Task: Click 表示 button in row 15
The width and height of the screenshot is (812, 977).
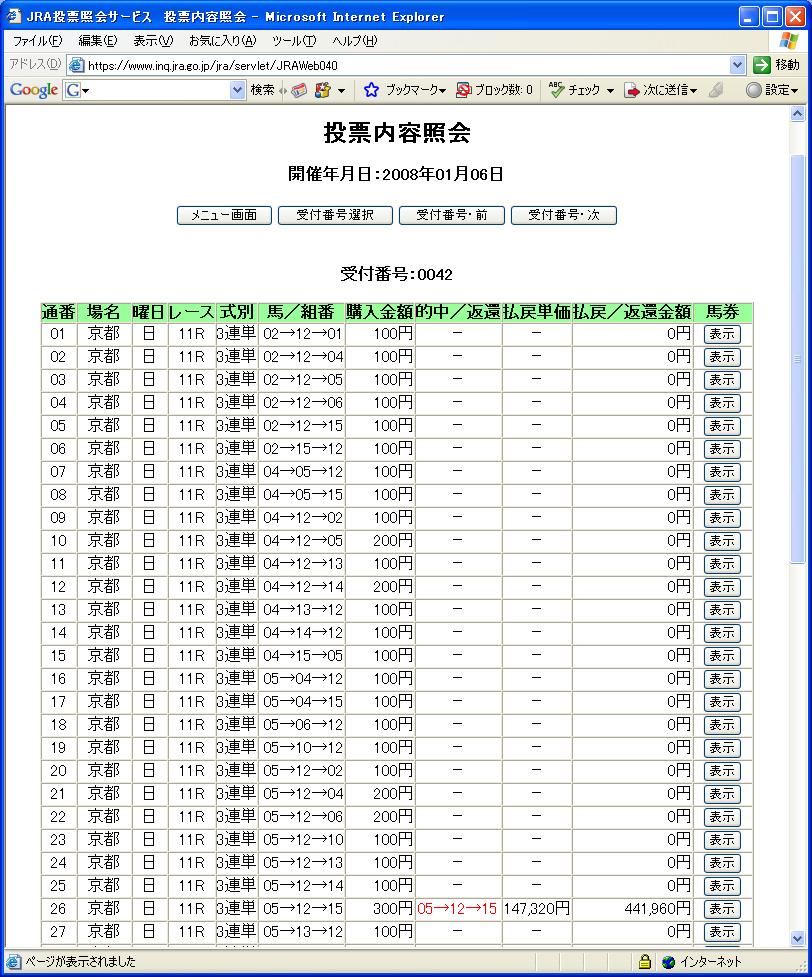Action: (722, 656)
